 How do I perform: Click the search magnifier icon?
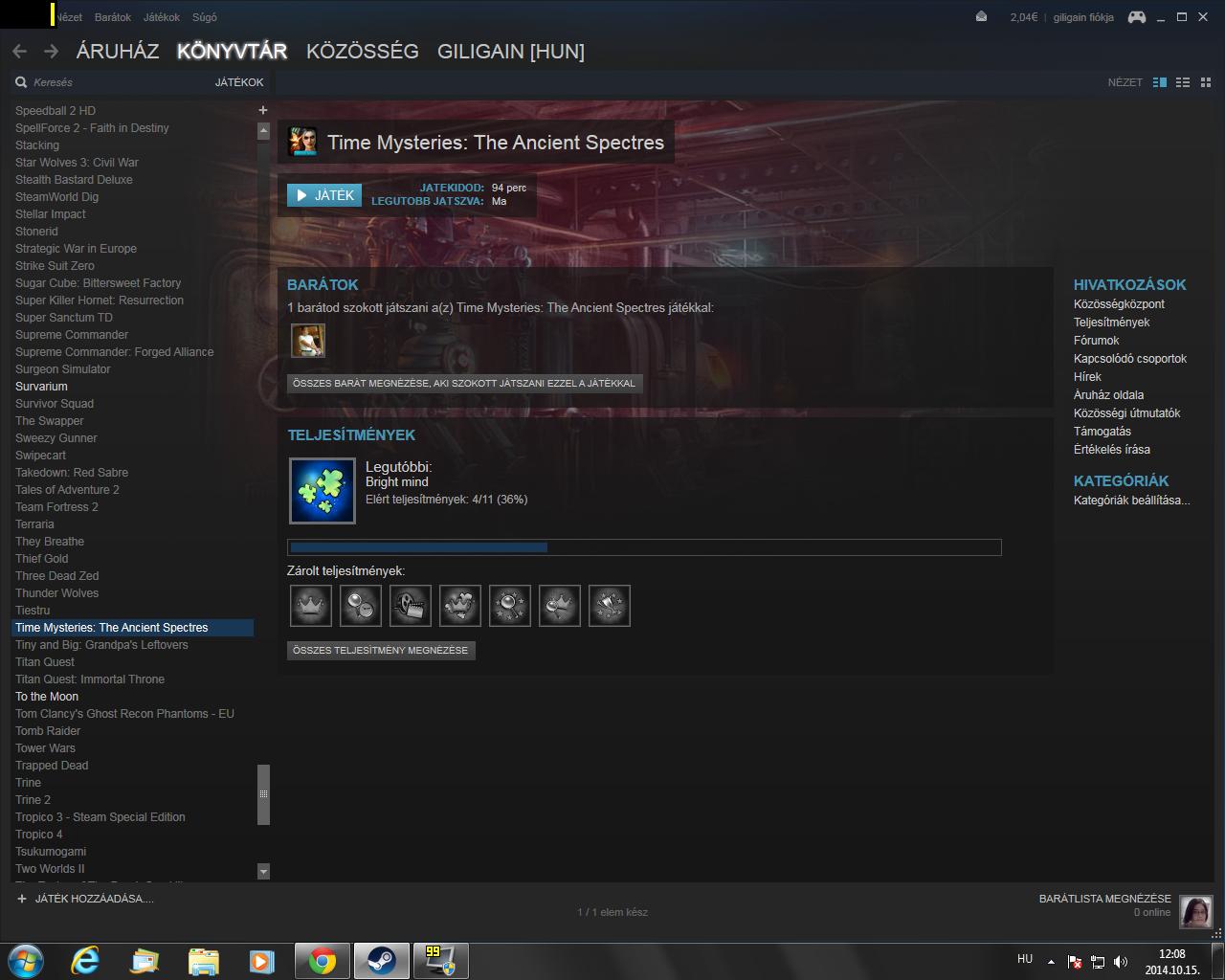[21, 82]
